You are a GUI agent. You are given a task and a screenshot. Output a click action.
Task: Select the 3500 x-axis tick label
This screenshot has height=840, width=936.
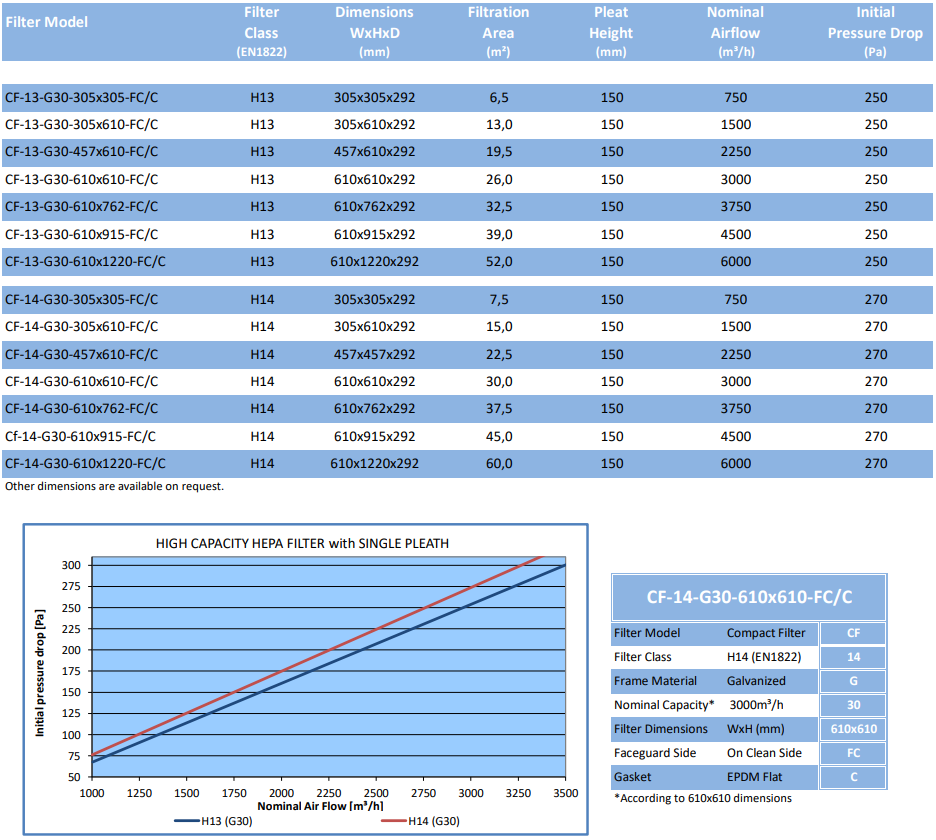(x=565, y=793)
